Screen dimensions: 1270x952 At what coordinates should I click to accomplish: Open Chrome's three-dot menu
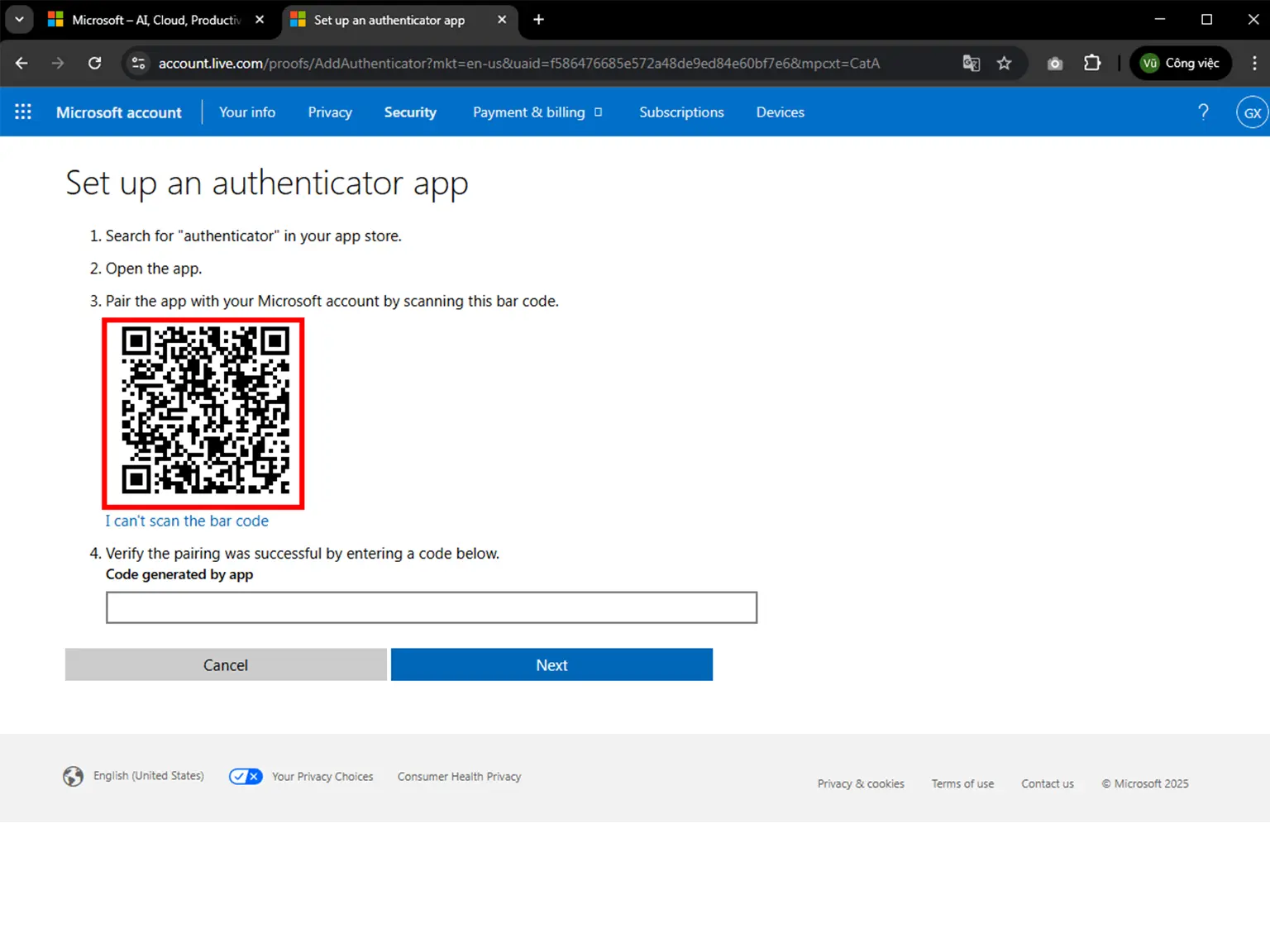coord(1255,63)
